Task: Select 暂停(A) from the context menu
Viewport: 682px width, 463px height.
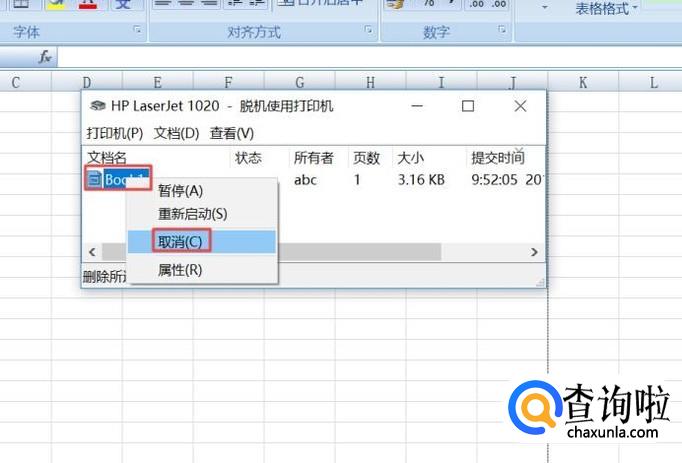Action: (180, 191)
